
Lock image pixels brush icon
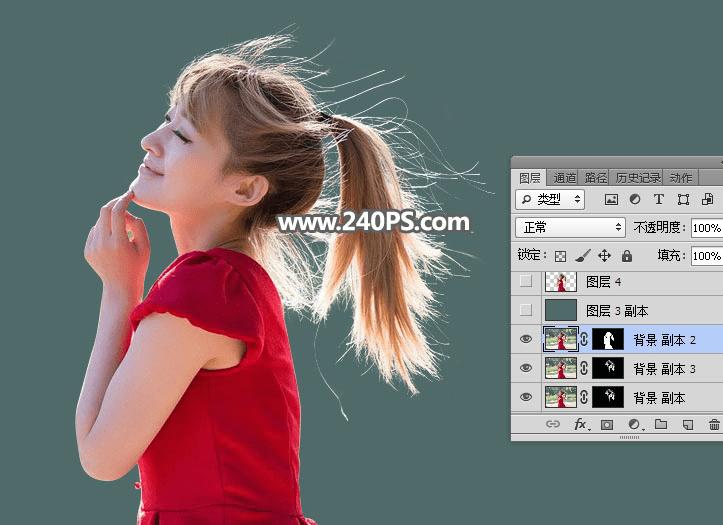tap(583, 256)
